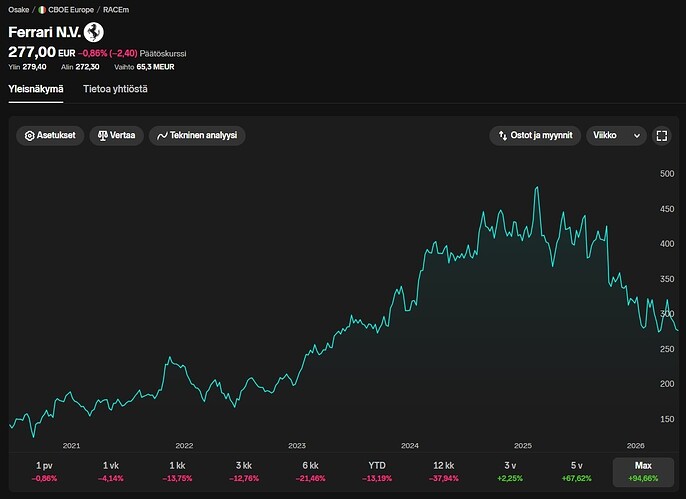Click the 450 price axis label
Screen dimensions: 686x499
[x=667, y=209]
